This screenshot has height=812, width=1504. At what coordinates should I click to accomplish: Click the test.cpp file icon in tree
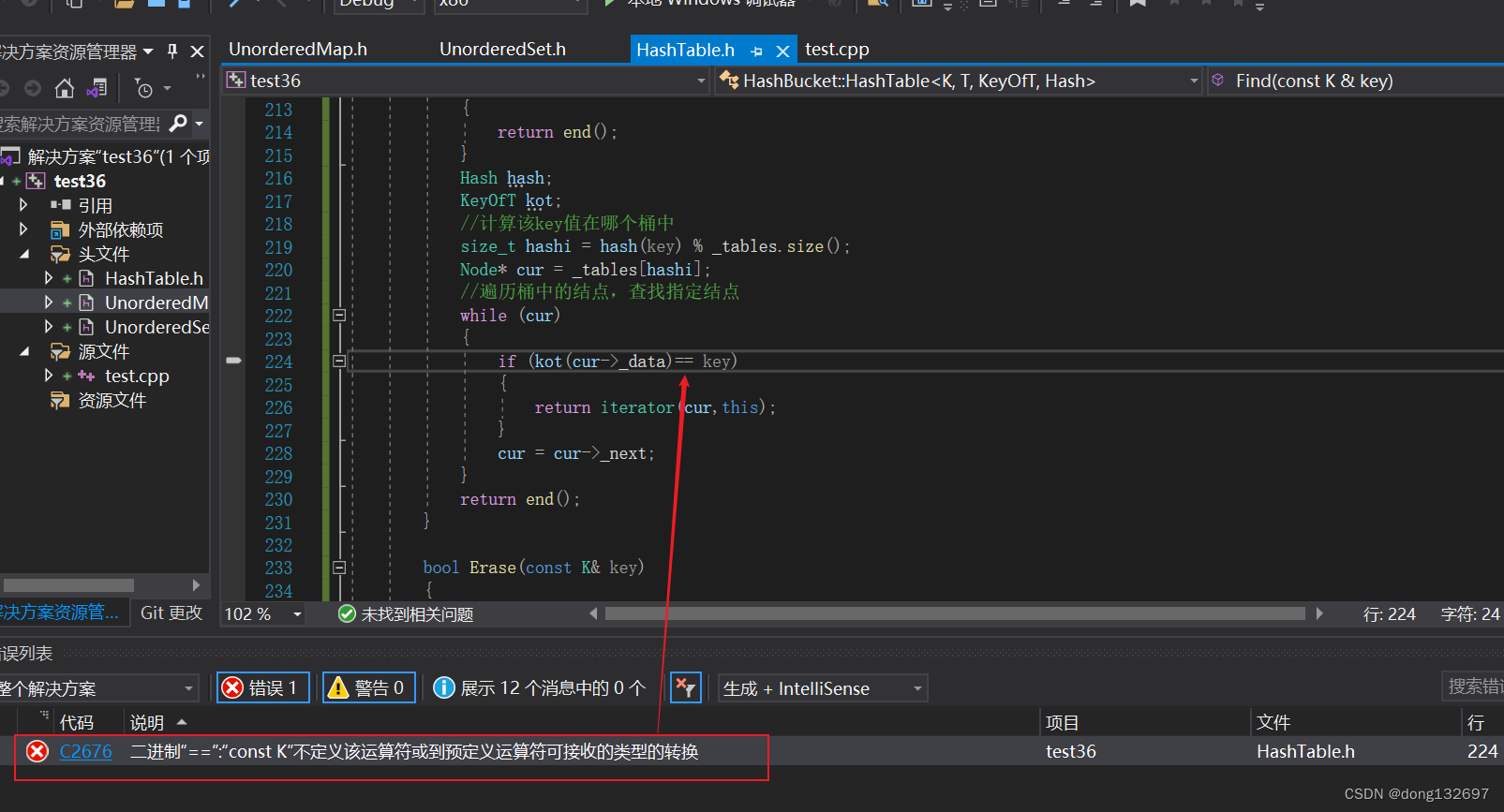86,376
